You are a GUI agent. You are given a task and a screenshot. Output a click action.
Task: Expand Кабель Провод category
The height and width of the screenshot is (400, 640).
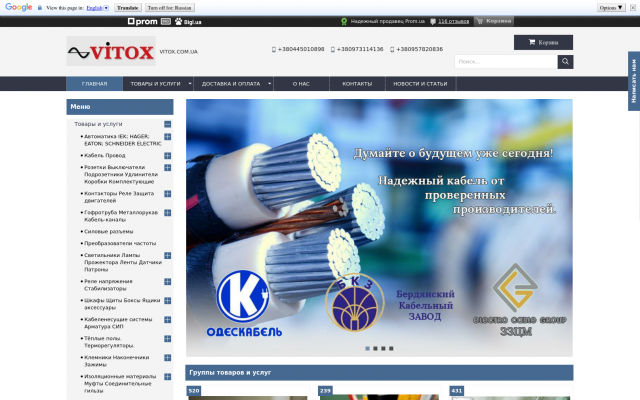point(167,156)
